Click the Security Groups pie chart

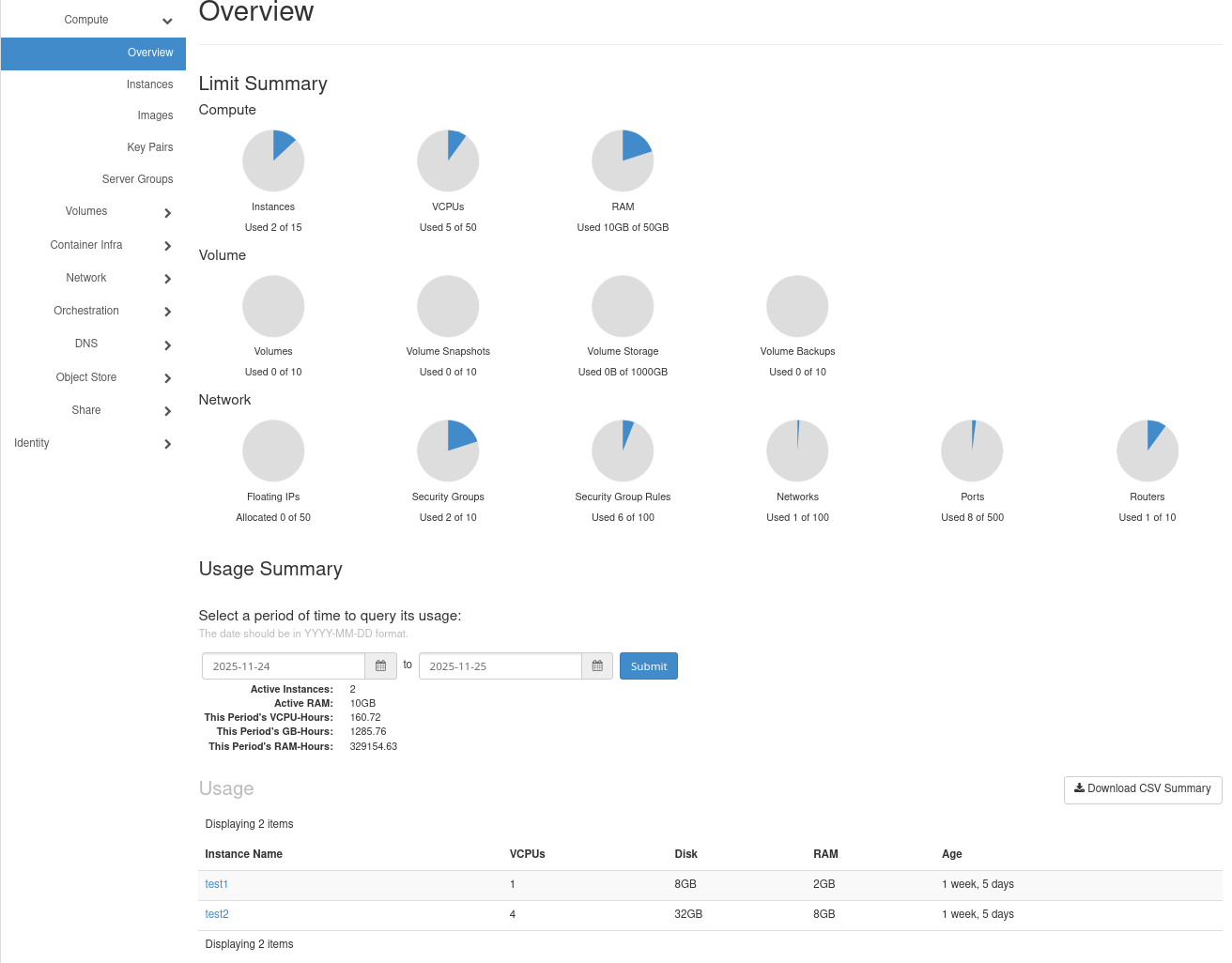[x=448, y=451]
